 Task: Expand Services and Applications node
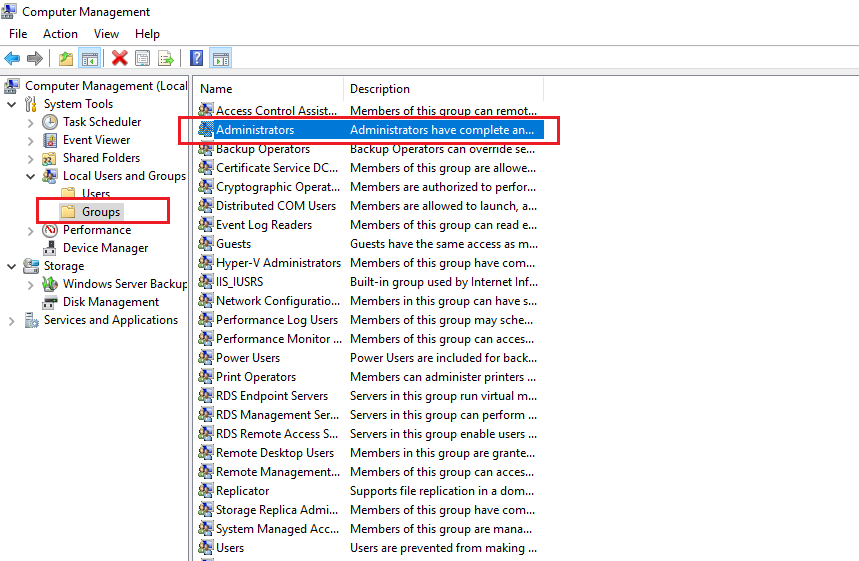click(x=12, y=321)
